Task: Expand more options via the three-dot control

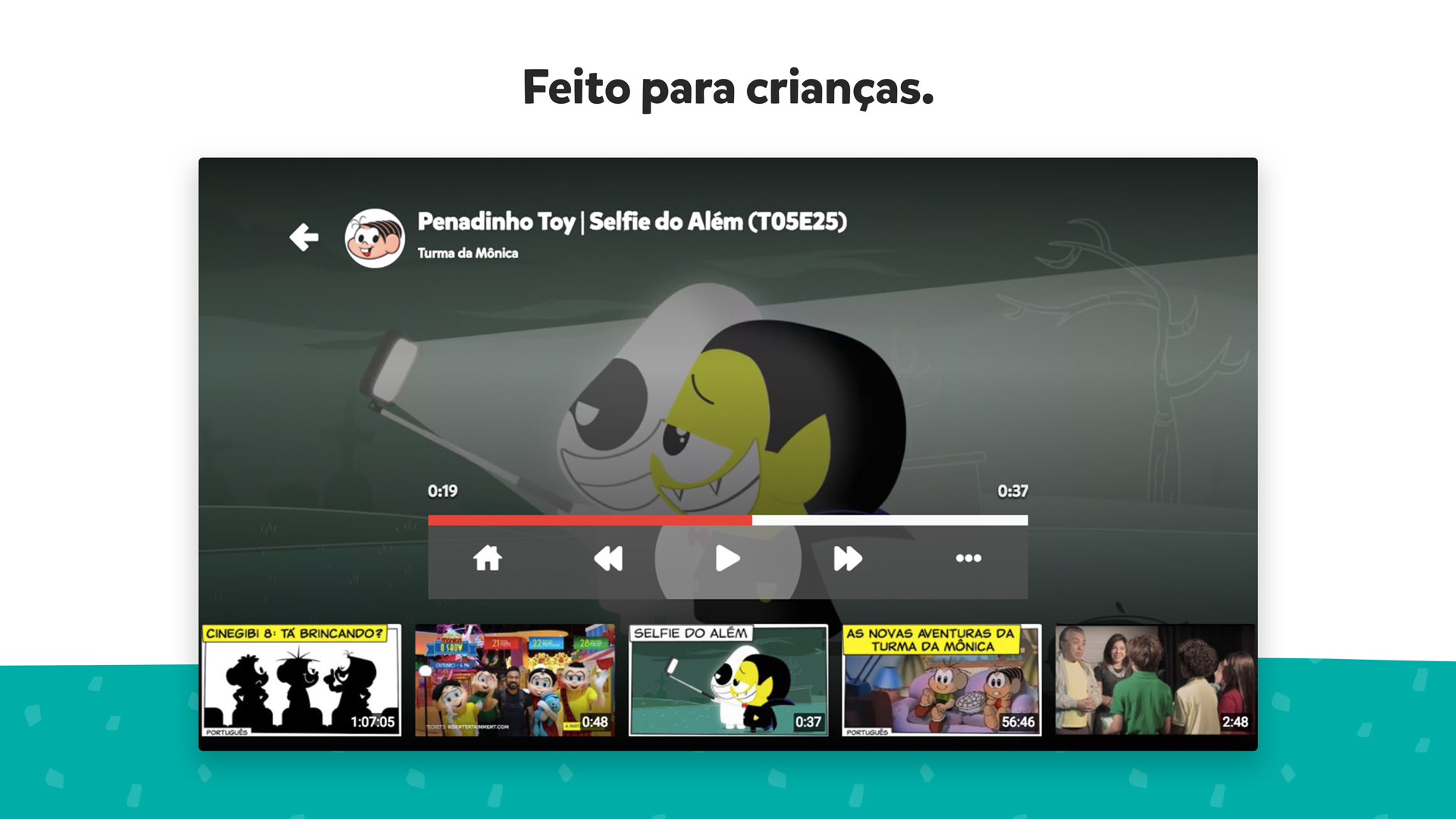Action: [969, 558]
